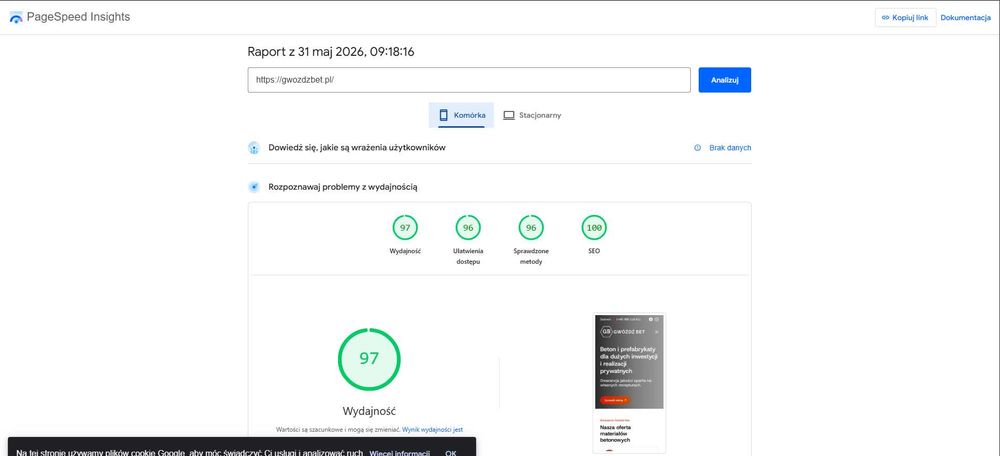Click the user experience section icon
The height and width of the screenshot is (456, 1000).
click(x=254, y=148)
